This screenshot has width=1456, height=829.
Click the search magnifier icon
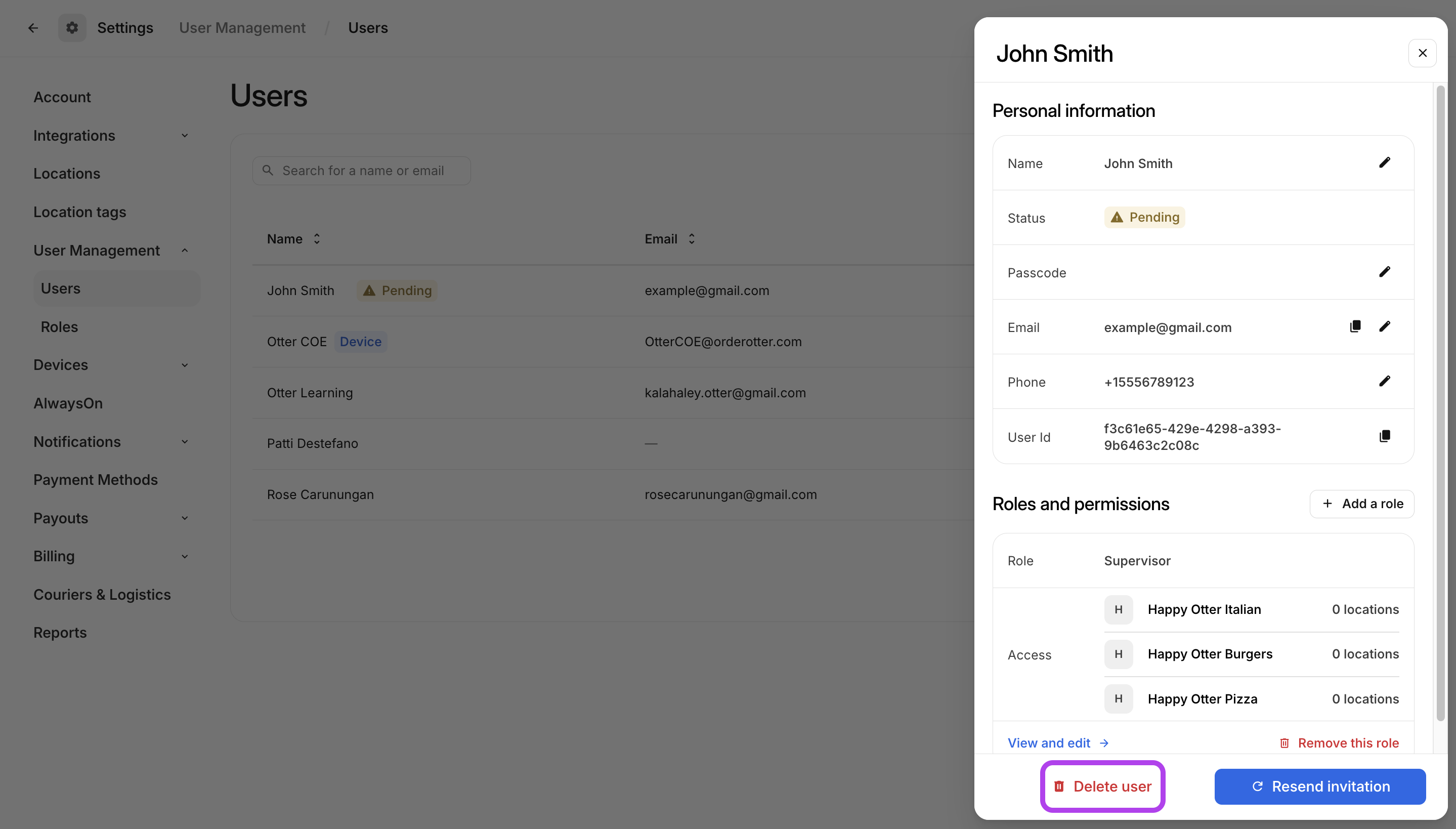pyautogui.click(x=268, y=170)
